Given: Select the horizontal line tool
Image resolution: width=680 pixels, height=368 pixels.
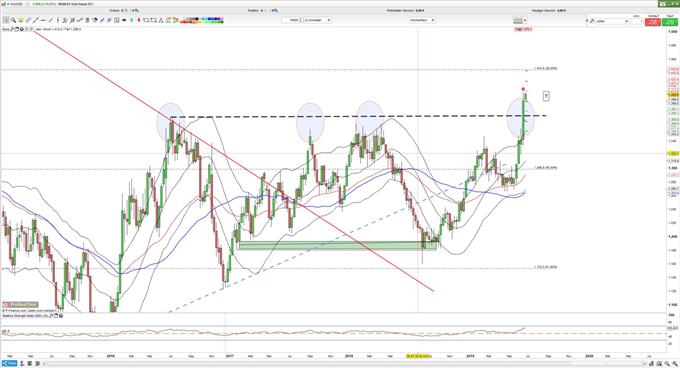Looking at the screenshot, I should 43,20.
